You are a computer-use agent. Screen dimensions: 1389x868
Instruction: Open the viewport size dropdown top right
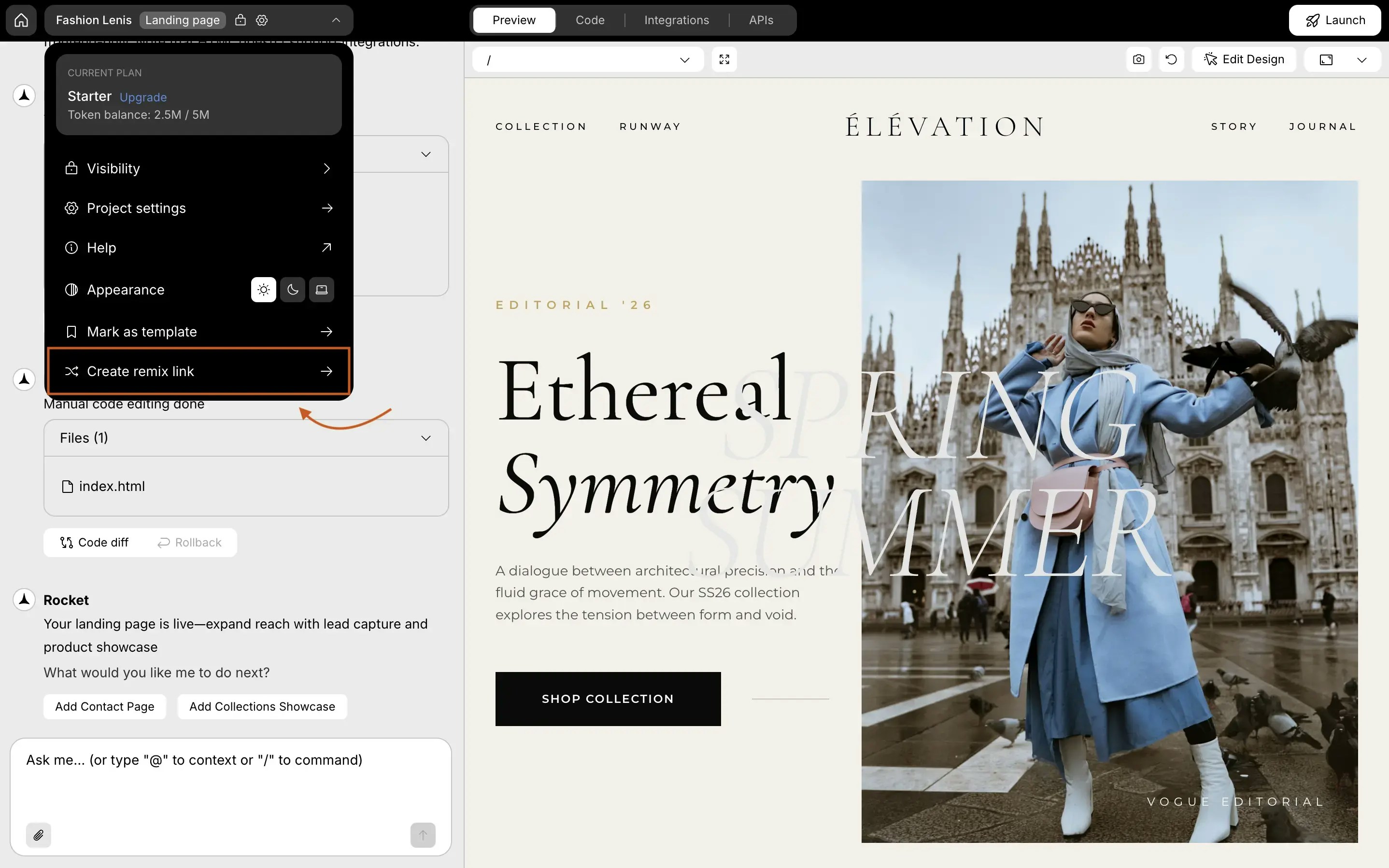1362,59
